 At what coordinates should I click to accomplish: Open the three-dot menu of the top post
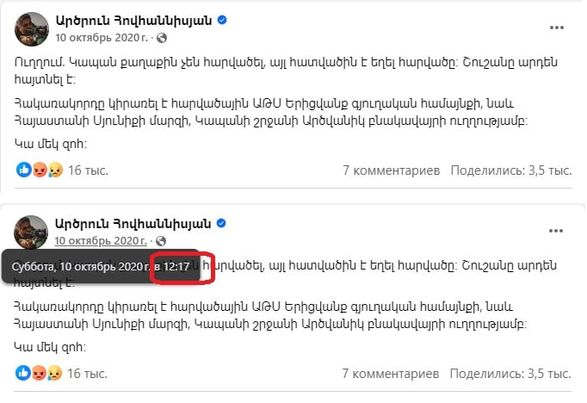point(556,28)
